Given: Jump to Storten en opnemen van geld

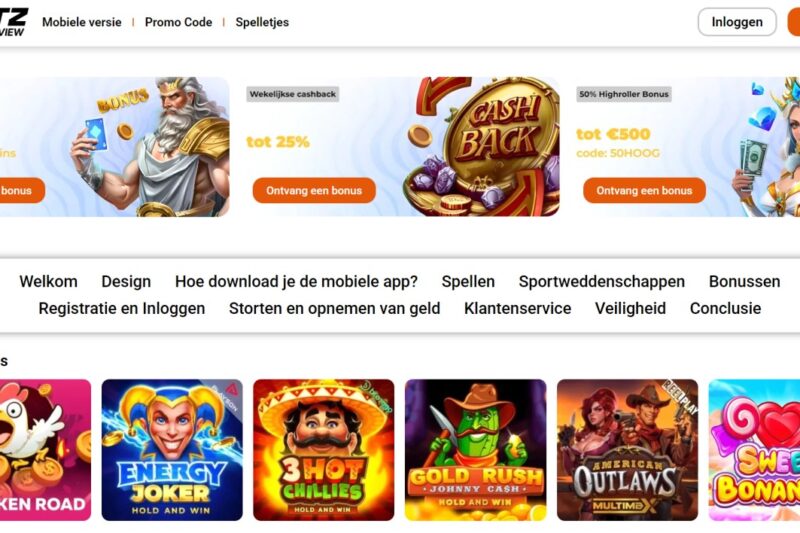Looking at the screenshot, I should coord(334,309).
